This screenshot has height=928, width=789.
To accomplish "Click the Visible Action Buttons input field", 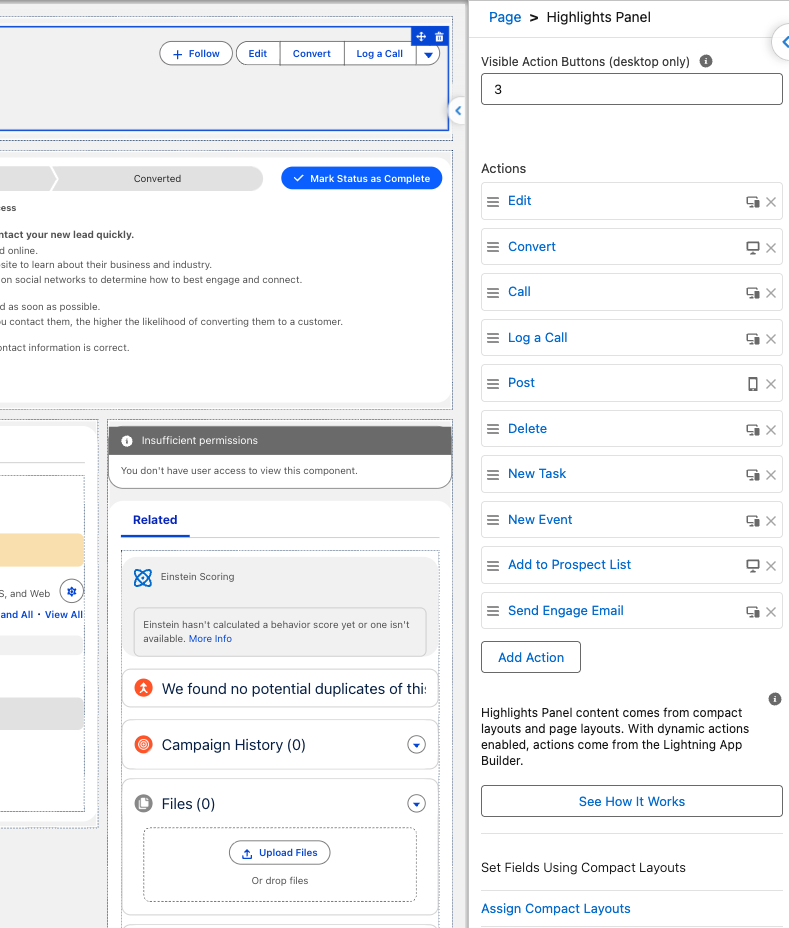I will click(632, 89).
